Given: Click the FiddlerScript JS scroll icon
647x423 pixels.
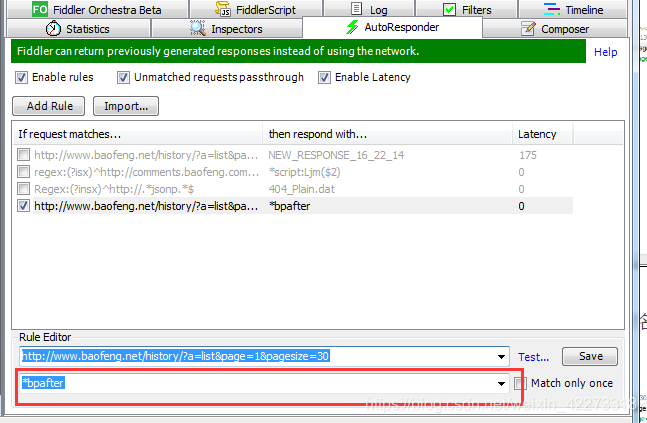Looking at the screenshot, I should [223, 9].
